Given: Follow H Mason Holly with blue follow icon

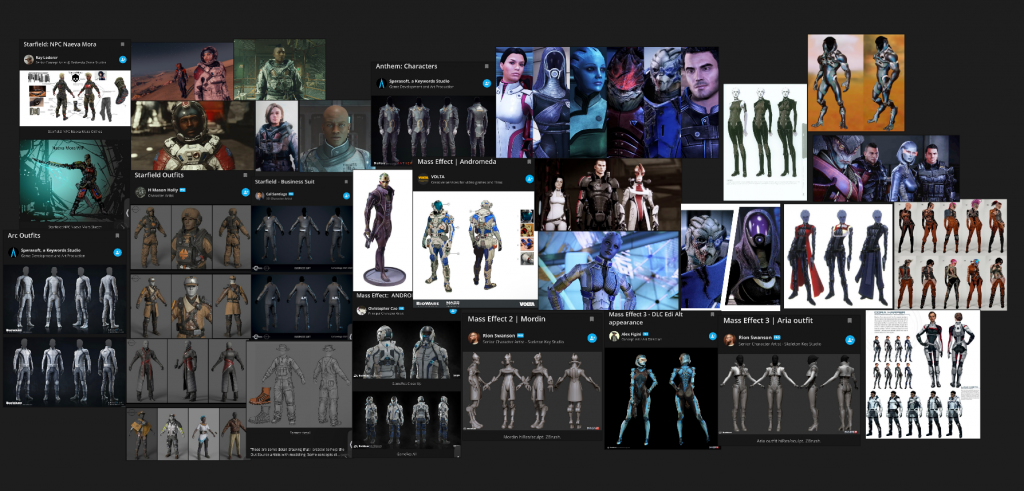Looking at the screenshot, I should 246,193.
